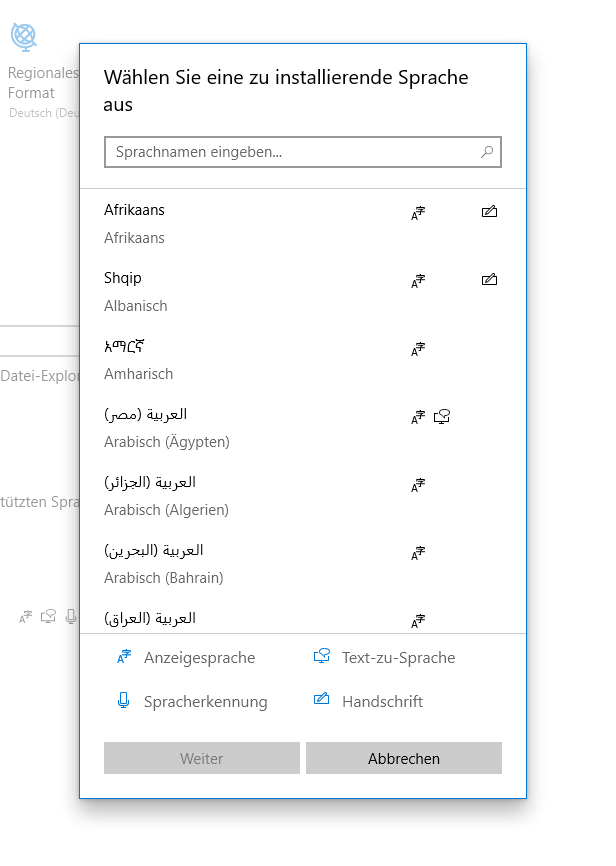Image resolution: width=616 pixels, height=866 pixels.
Task: Click the Handschrift icon beside Afrikaans
Action: point(489,212)
